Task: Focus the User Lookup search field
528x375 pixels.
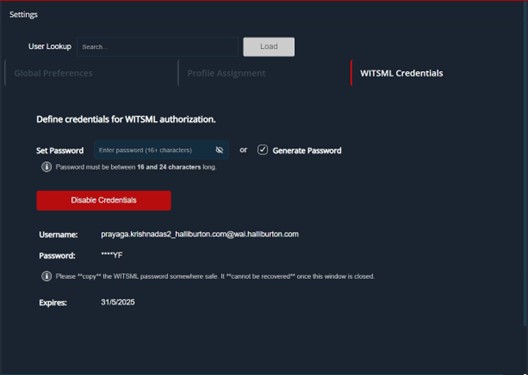Action: (158, 47)
